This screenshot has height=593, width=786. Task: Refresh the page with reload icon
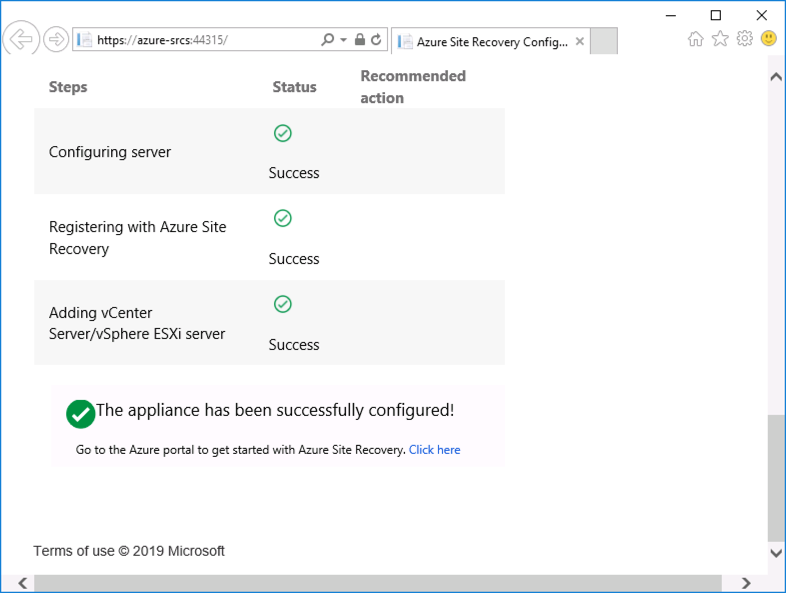pyautogui.click(x=376, y=39)
